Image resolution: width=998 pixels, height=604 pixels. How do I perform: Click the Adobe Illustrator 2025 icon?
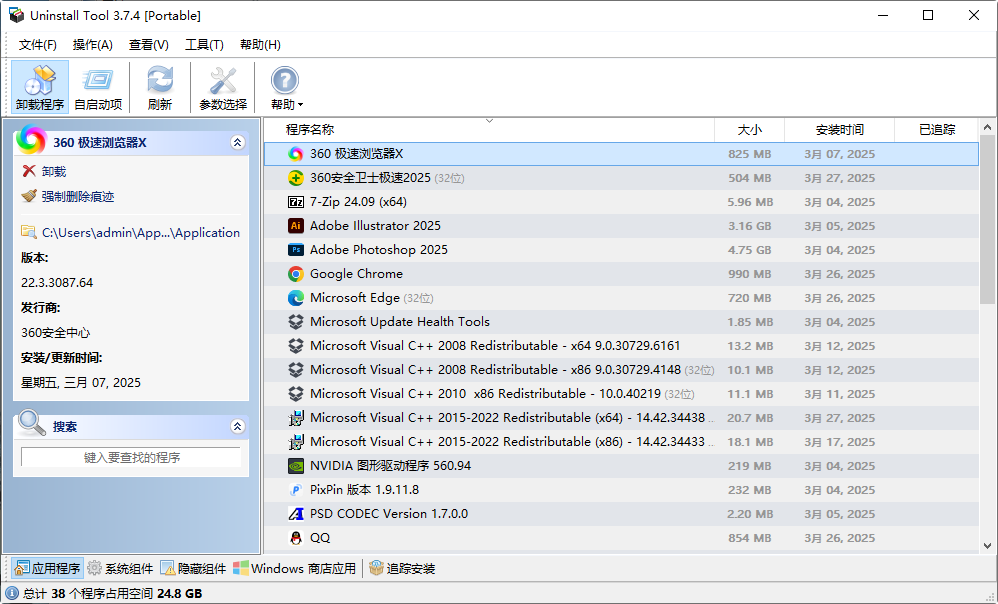tap(295, 226)
